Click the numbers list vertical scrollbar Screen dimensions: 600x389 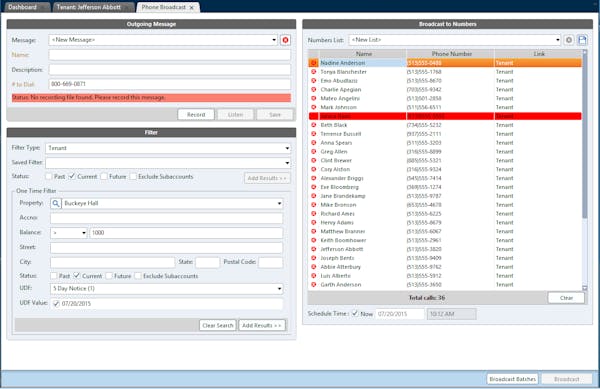584,136
